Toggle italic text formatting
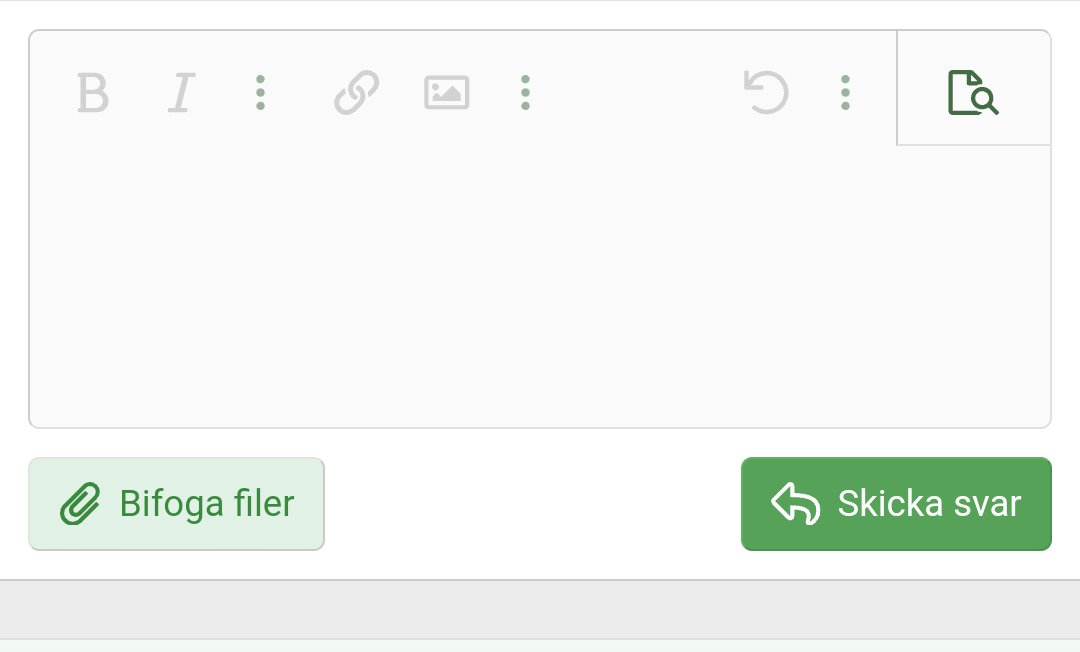This screenshot has width=1080, height=652. [182, 92]
